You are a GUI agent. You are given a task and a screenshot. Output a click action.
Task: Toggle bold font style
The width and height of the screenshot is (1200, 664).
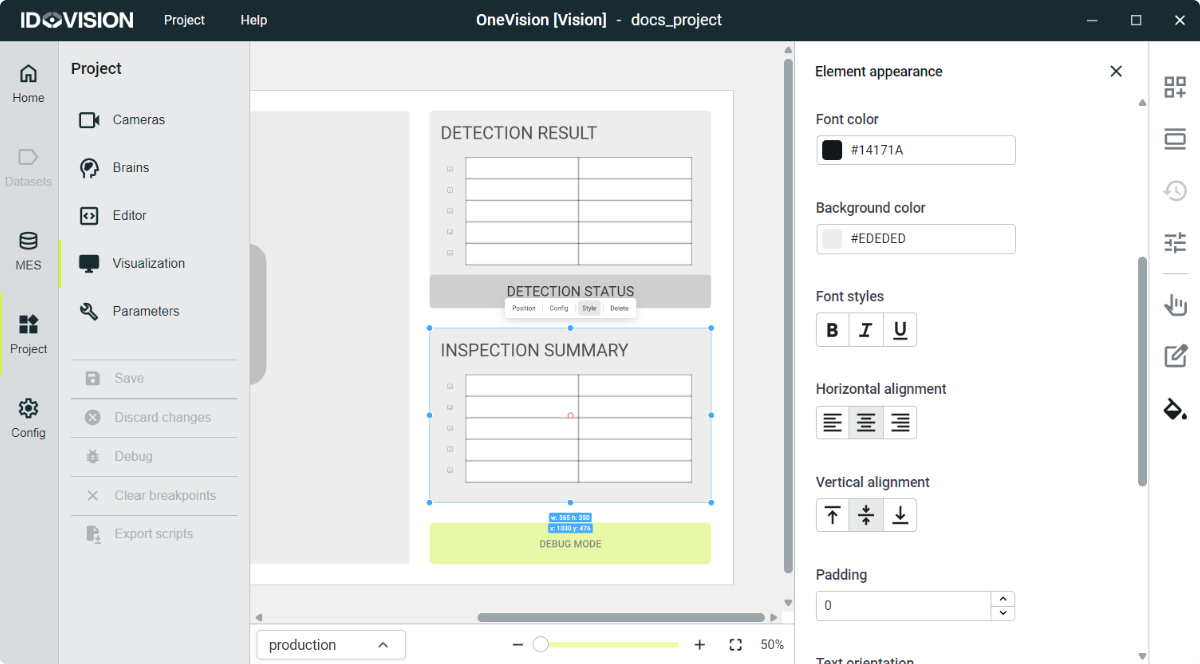point(832,330)
